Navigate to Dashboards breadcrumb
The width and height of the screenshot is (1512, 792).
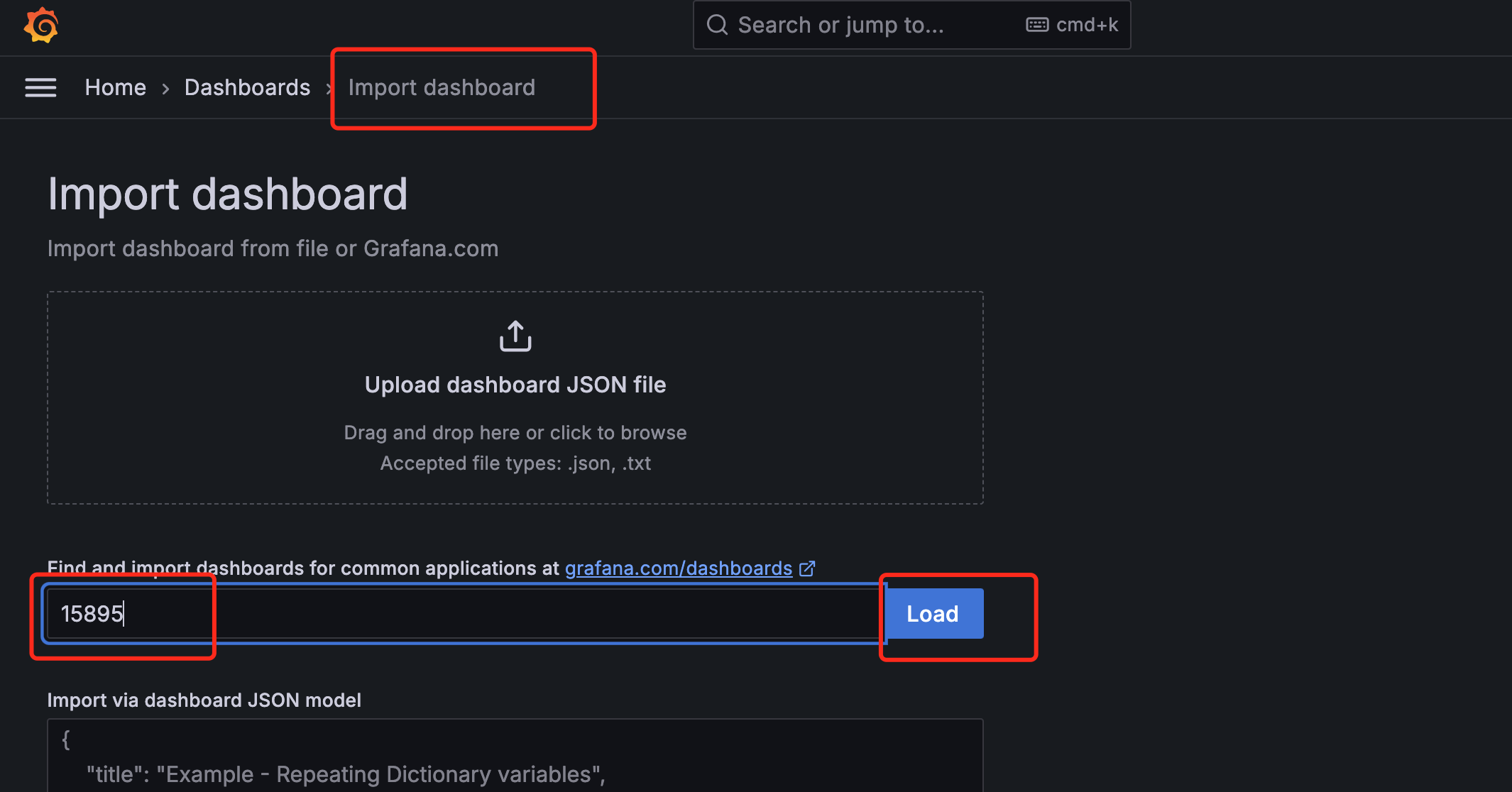pyautogui.click(x=247, y=87)
